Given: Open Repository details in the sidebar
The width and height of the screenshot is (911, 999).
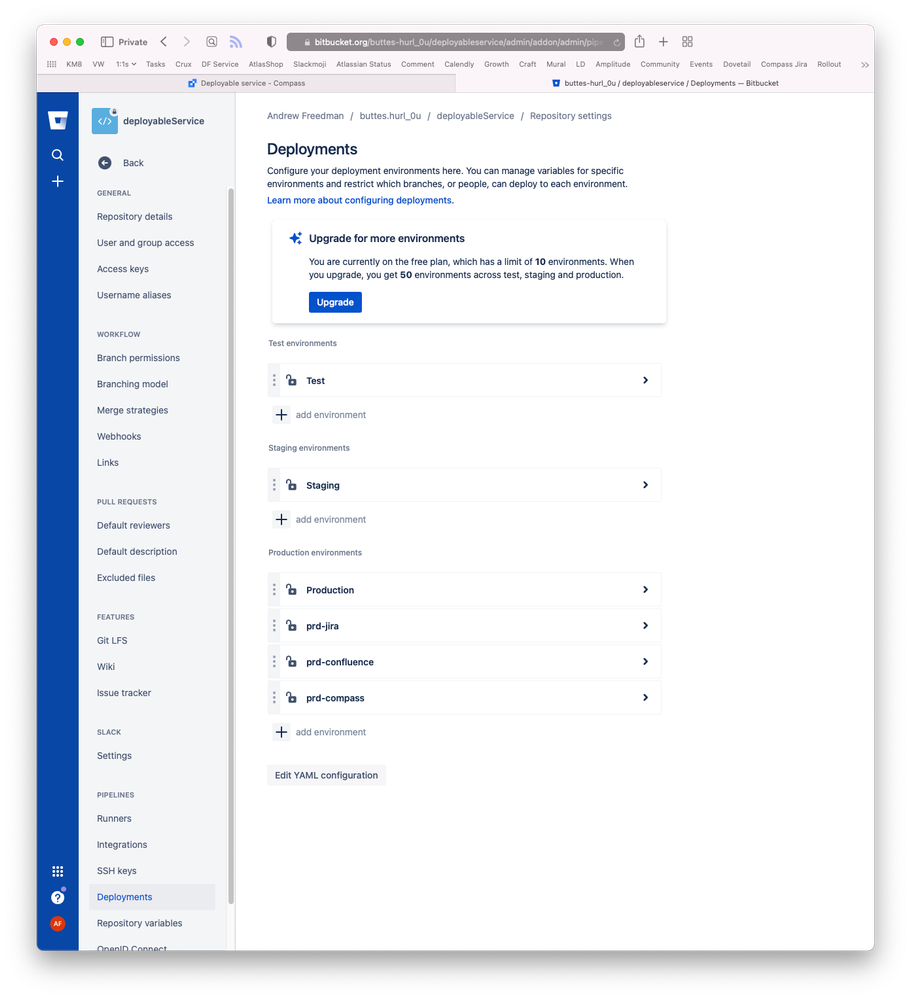Looking at the screenshot, I should tap(134, 217).
